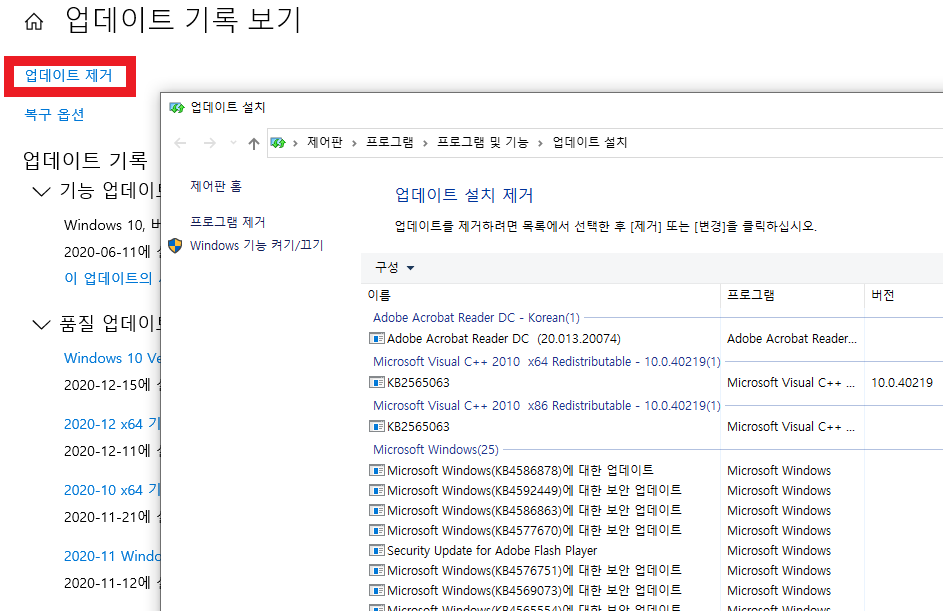943x611 pixels.
Task: Collapse the Visual C++ 2010 x64 Redistributable group
Action: pos(547,361)
